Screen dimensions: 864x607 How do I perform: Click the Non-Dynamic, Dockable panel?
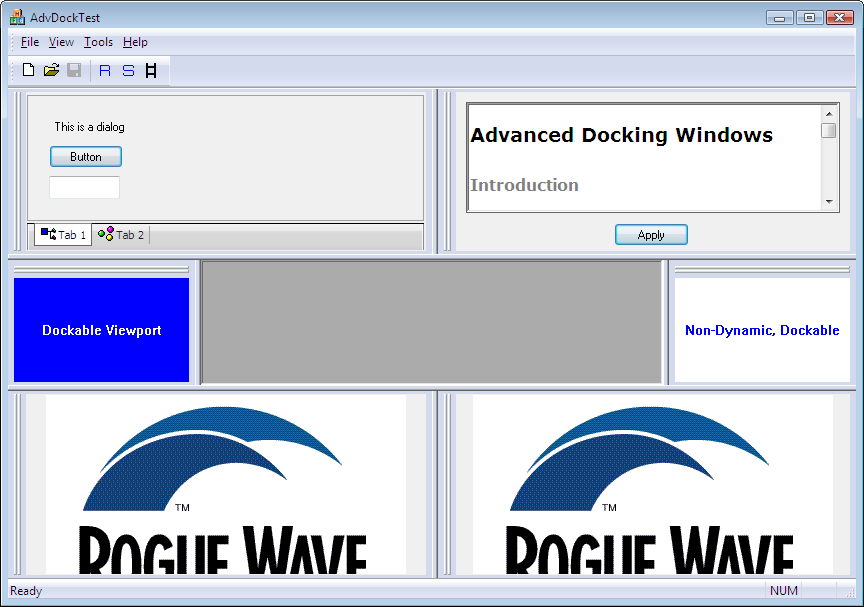tap(762, 330)
